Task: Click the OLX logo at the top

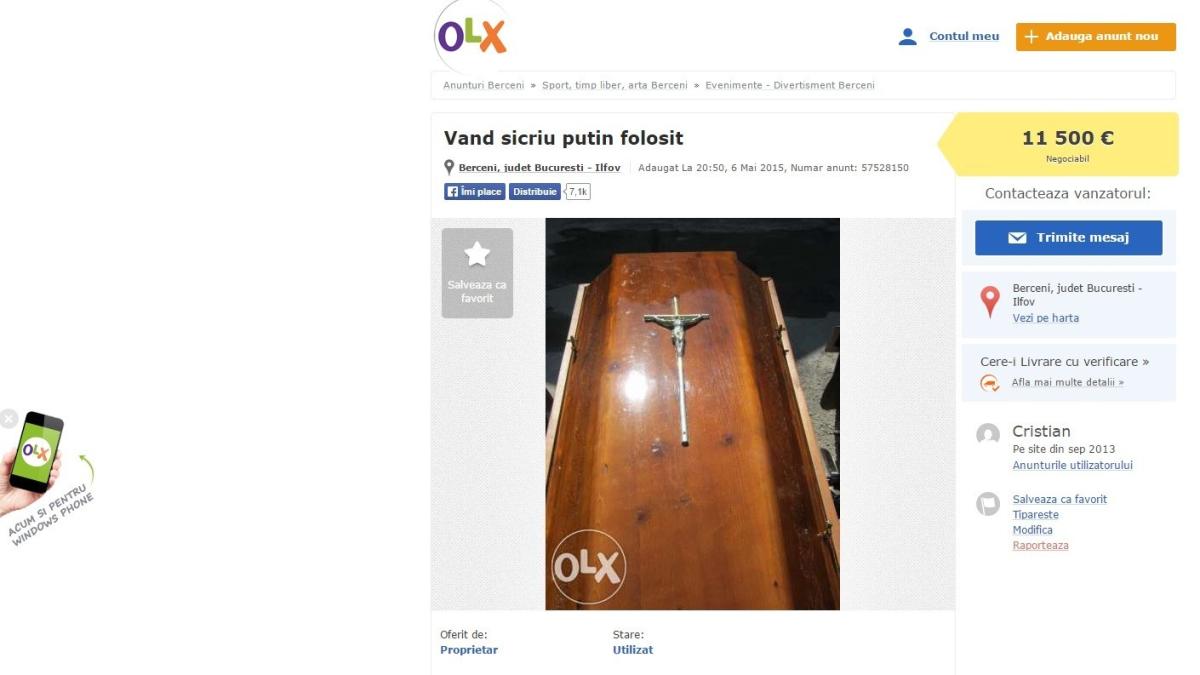Action: tap(473, 36)
